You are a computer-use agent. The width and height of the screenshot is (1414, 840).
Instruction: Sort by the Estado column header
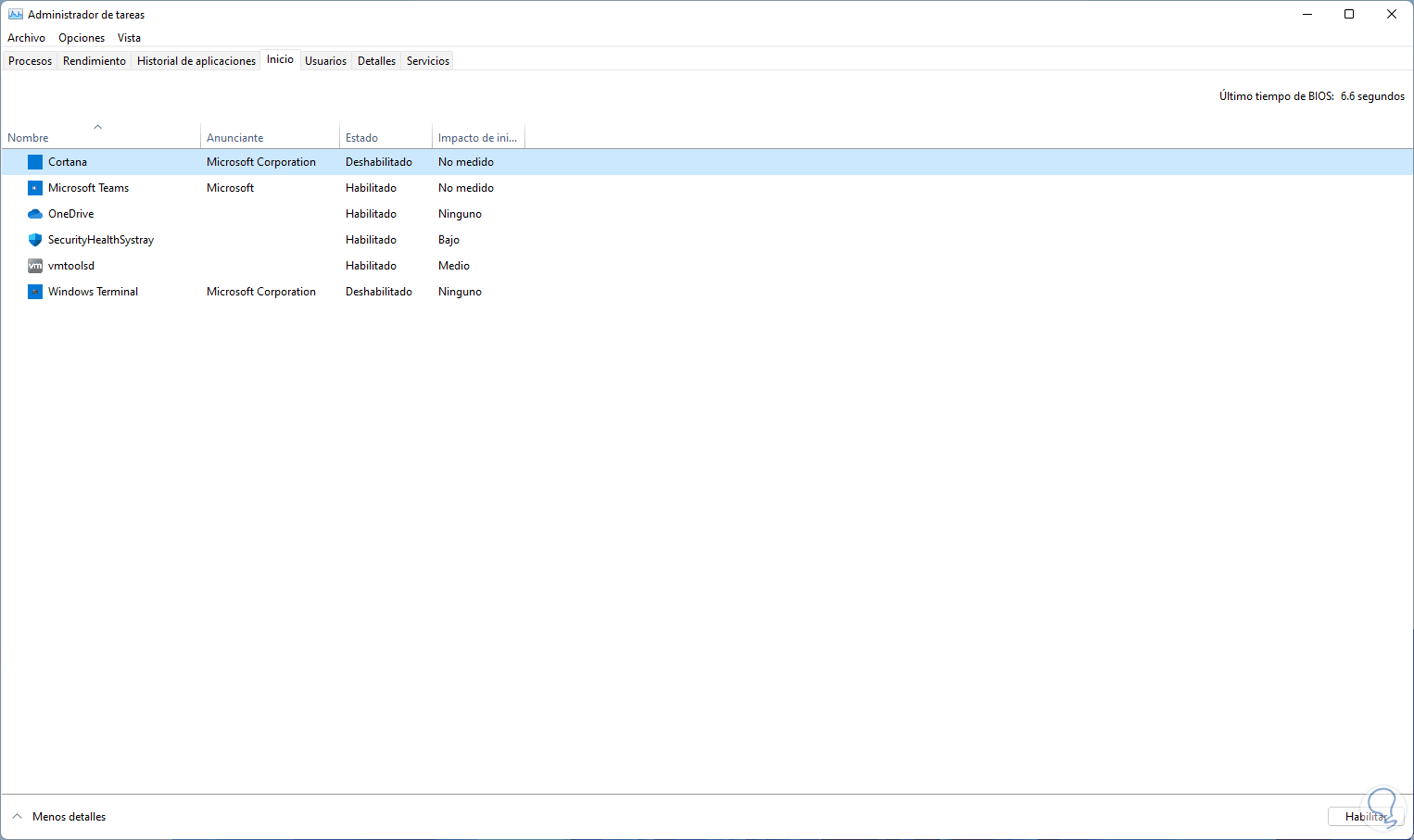[x=385, y=135]
